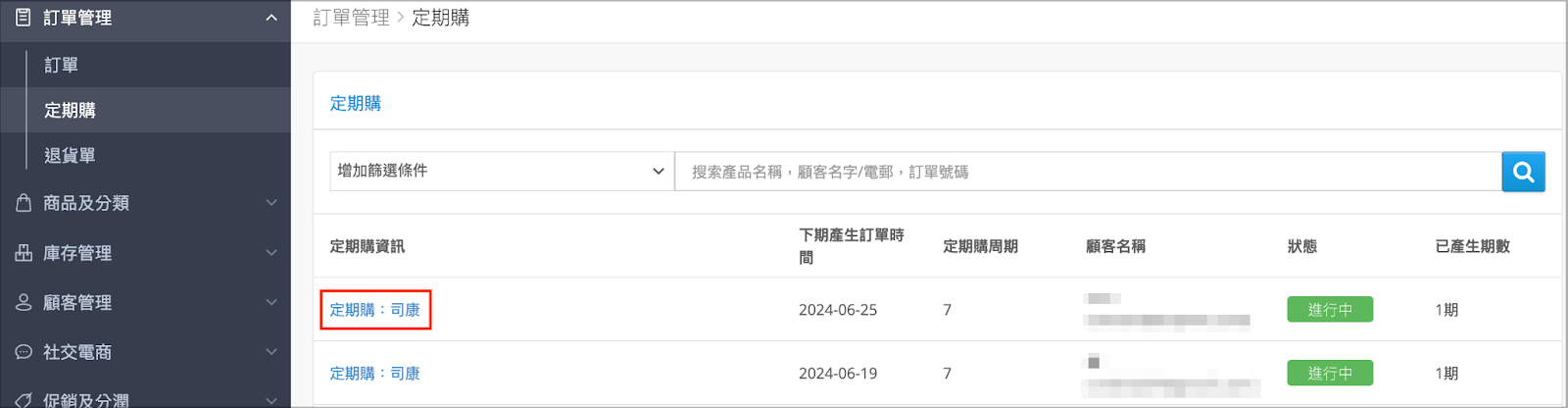Open 訂單 in the sidebar
The height and width of the screenshot is (408, 1568).
62,65
